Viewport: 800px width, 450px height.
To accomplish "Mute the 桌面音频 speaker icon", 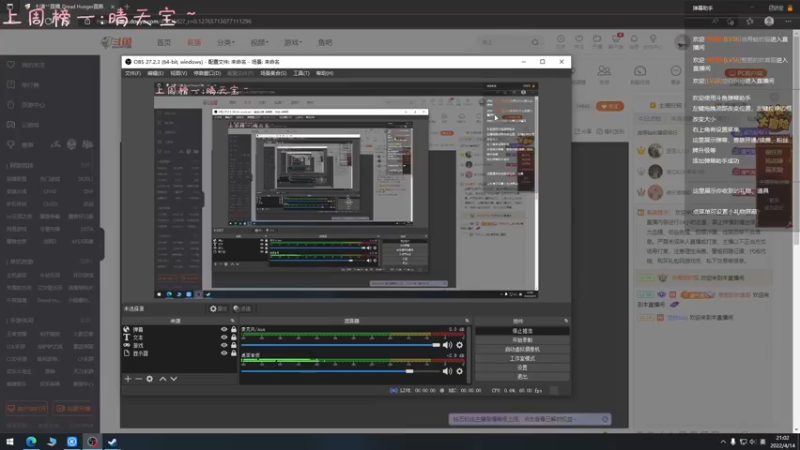I will pos(447,371).
